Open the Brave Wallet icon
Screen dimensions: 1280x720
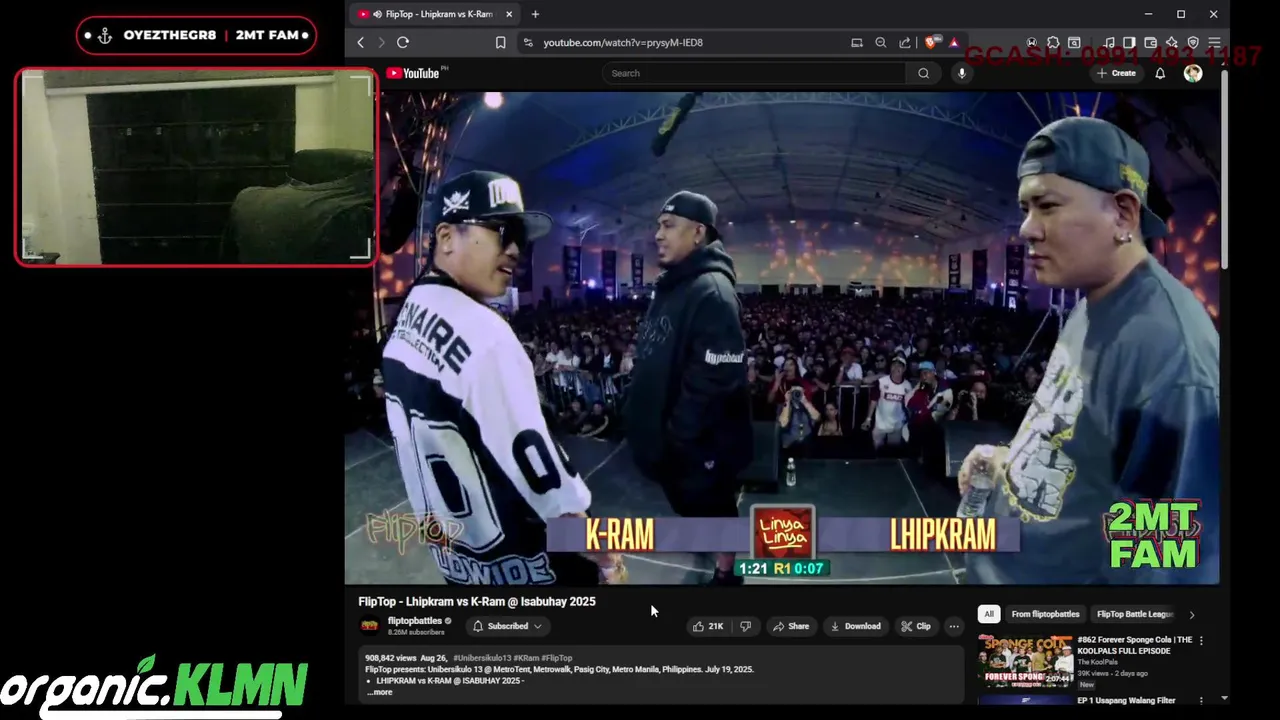point(1150,43)
